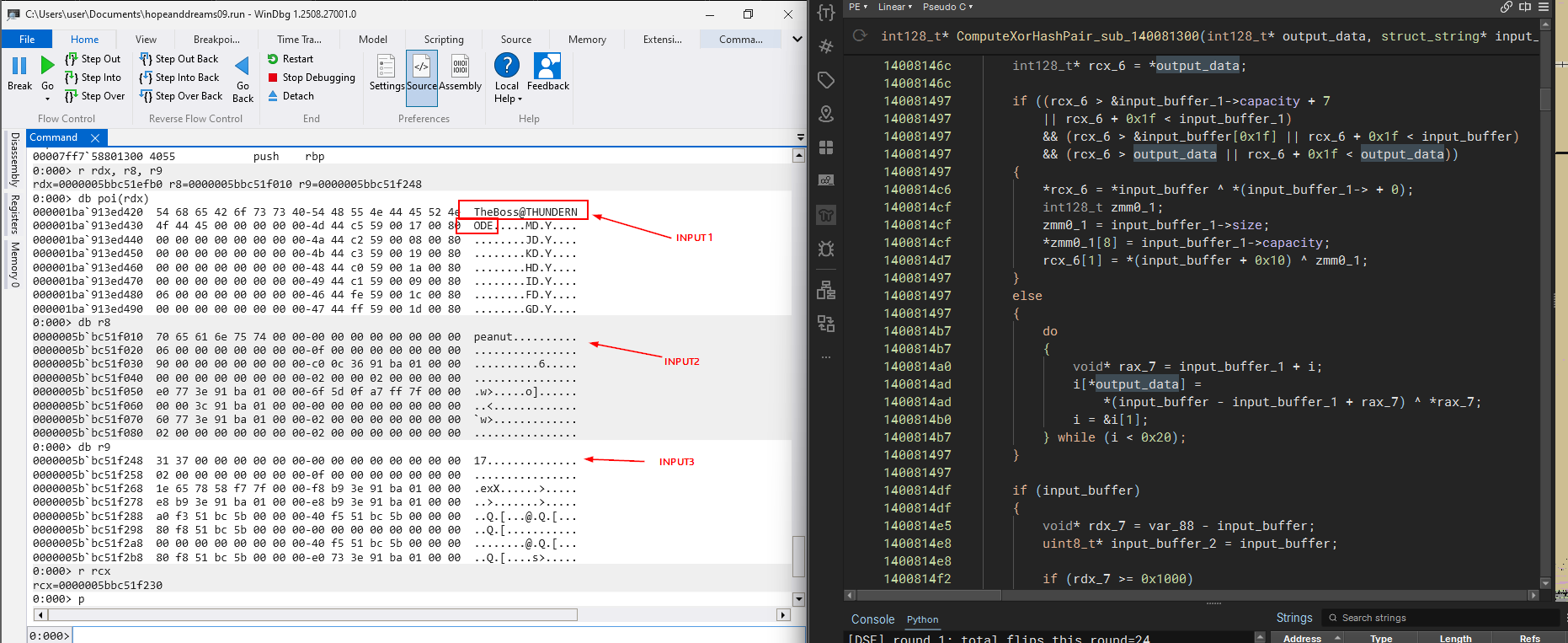Click the Step Into icon

pyautogui.click(x=72, y=78)
